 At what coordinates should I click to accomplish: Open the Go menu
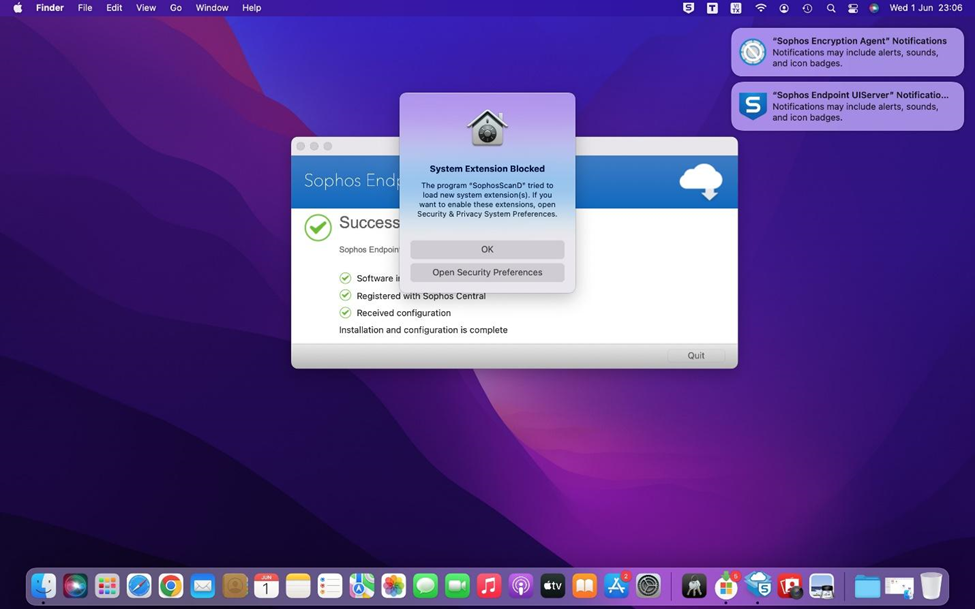[x=176, y=8]
